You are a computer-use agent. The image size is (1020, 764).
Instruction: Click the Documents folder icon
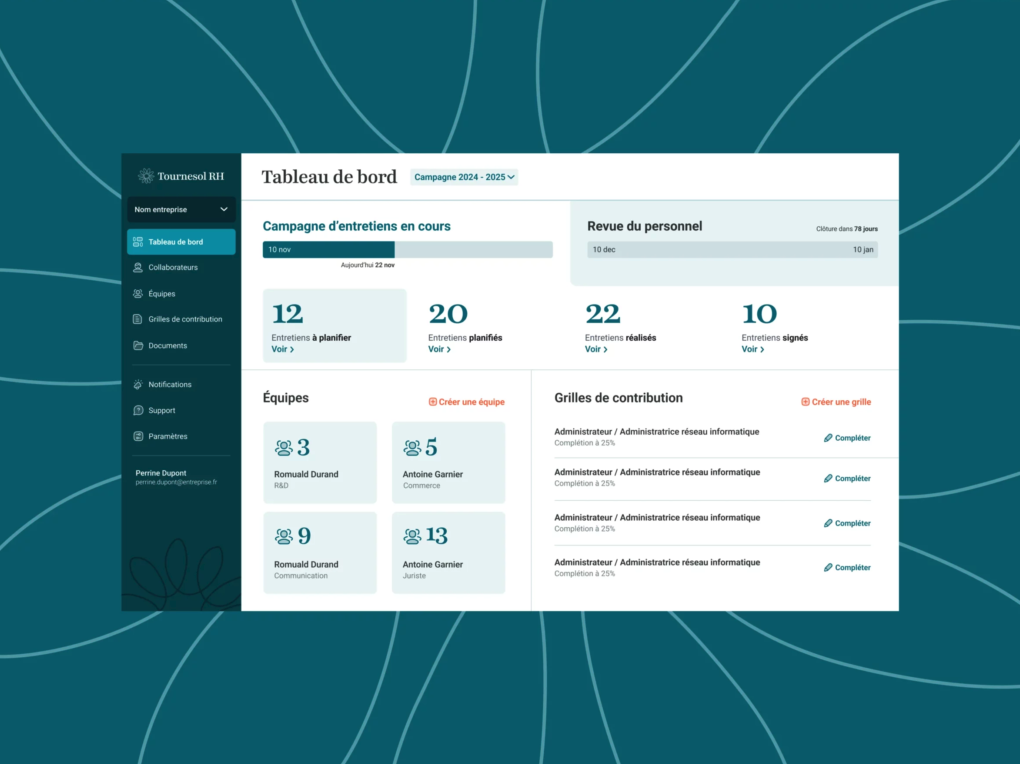[138, 346]
